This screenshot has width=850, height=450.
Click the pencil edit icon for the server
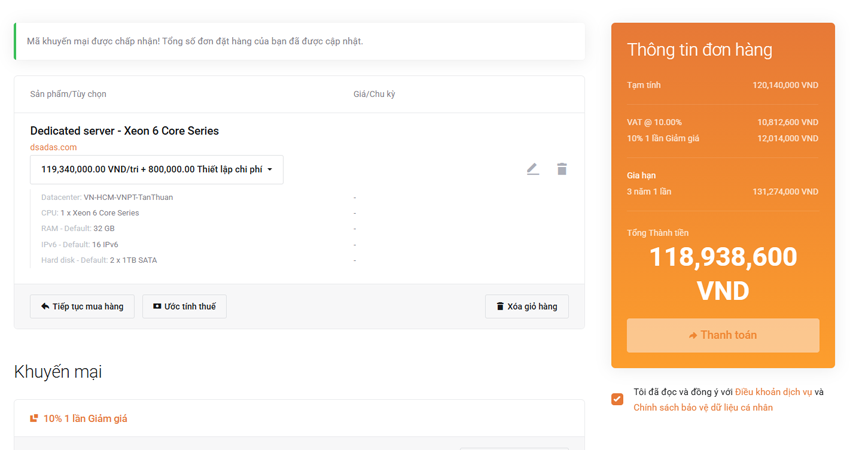(532, 169)
